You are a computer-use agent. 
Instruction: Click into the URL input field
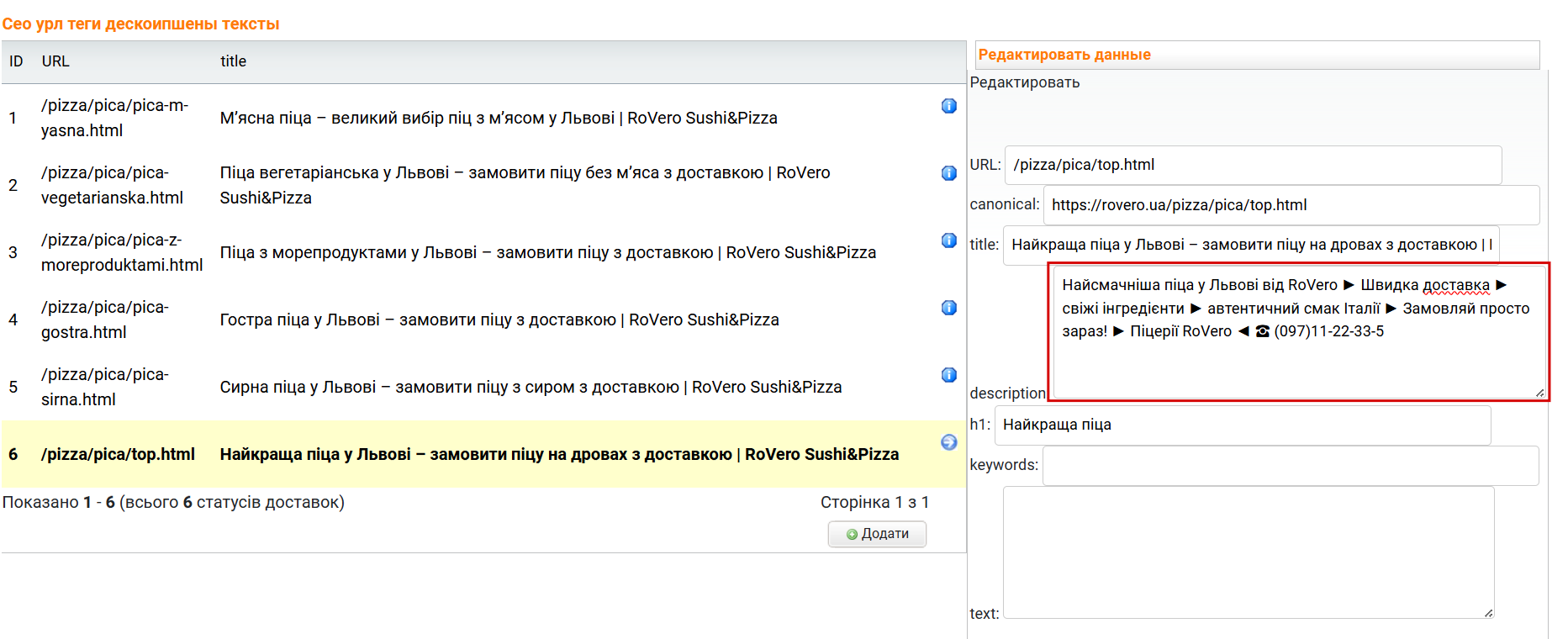click(x=1253, y=165)
